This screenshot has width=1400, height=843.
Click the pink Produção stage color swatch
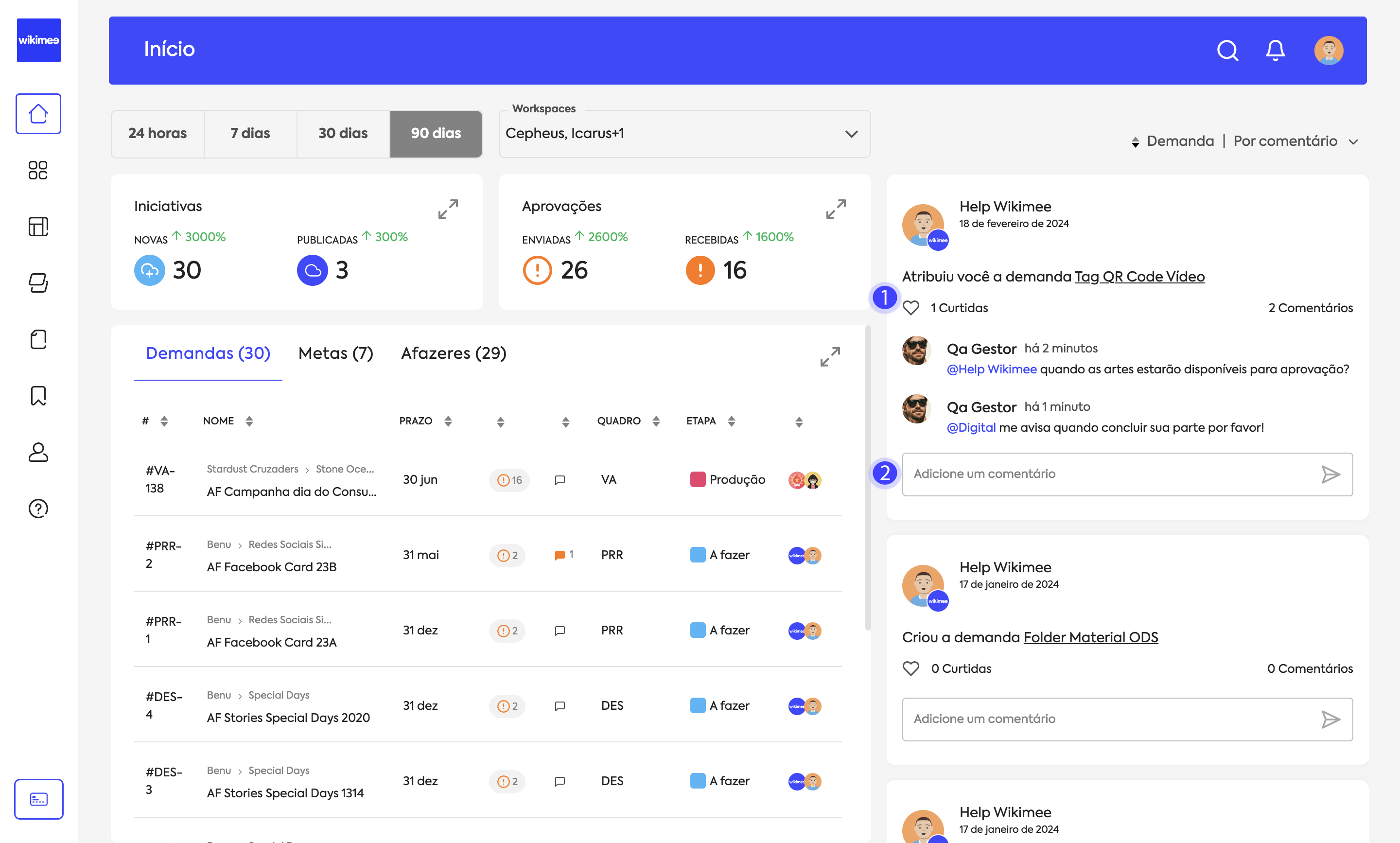[698, 479]
